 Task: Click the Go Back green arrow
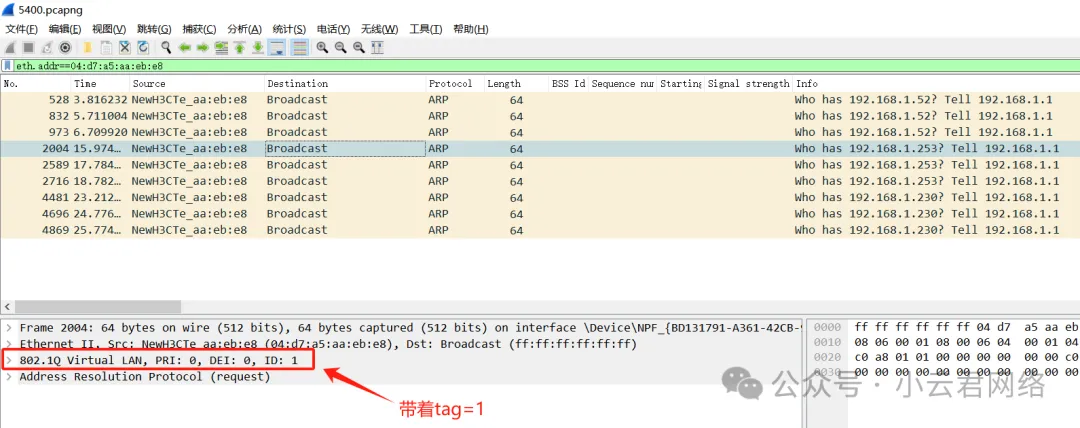185,47
